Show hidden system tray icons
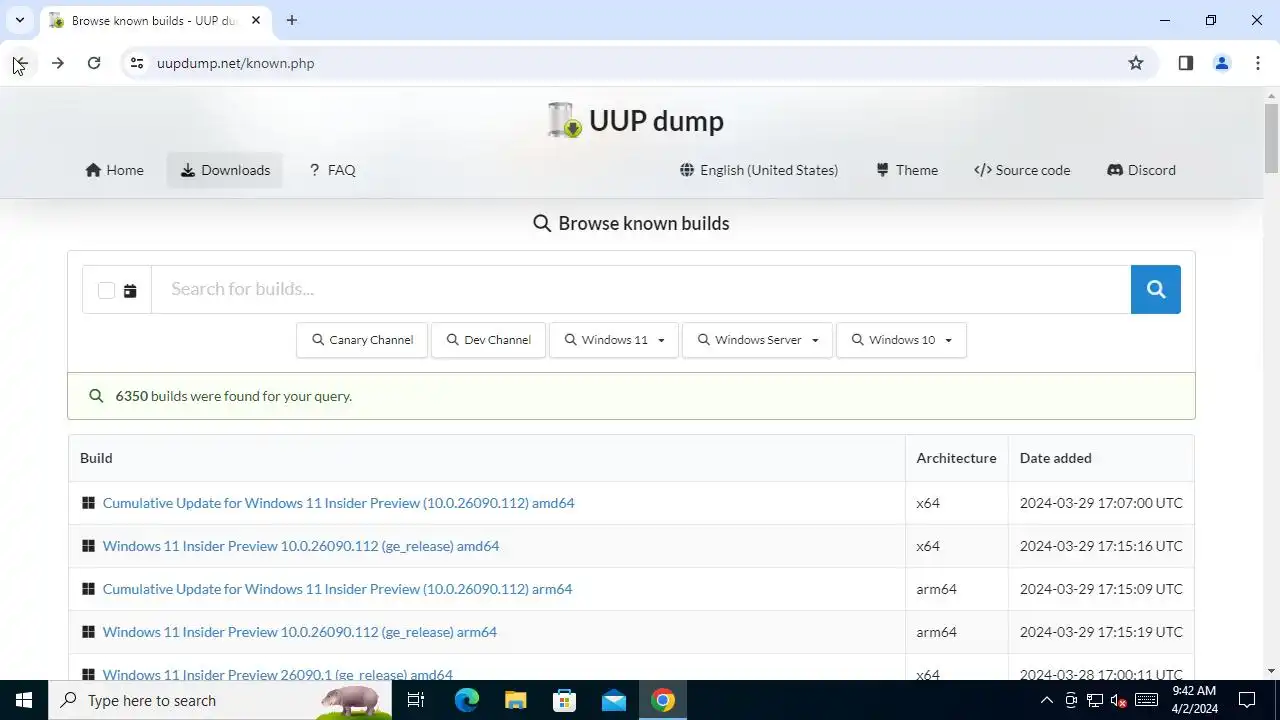 point(1047,700)
